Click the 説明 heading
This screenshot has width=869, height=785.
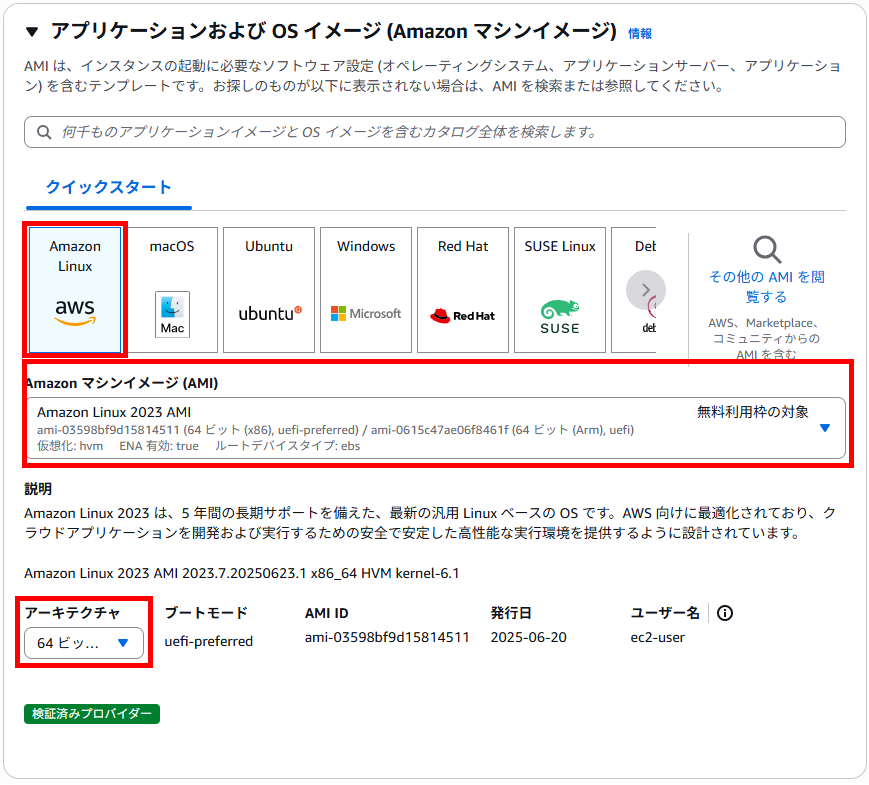point(38,489)
